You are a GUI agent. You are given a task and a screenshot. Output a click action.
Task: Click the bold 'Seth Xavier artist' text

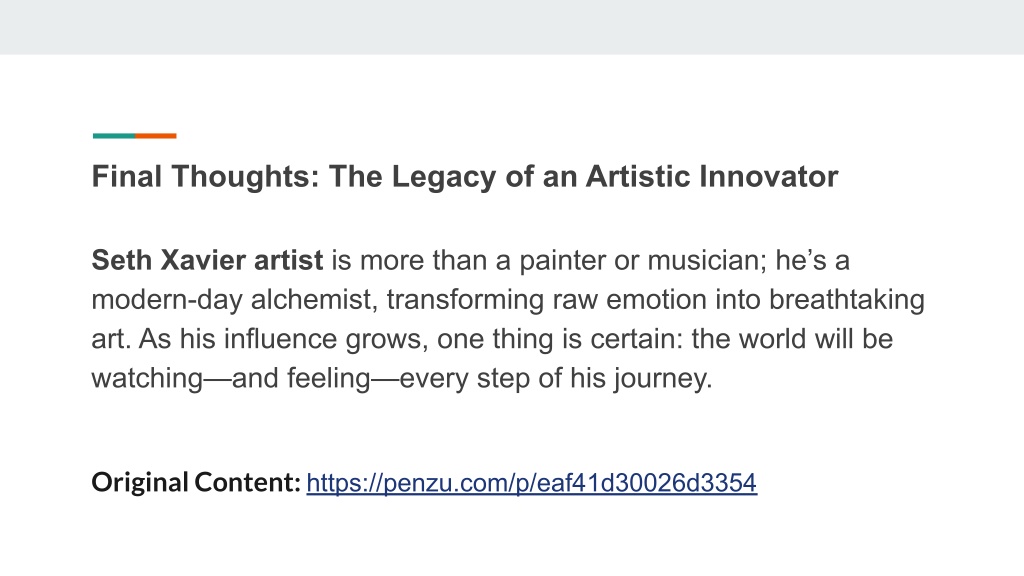207,260
